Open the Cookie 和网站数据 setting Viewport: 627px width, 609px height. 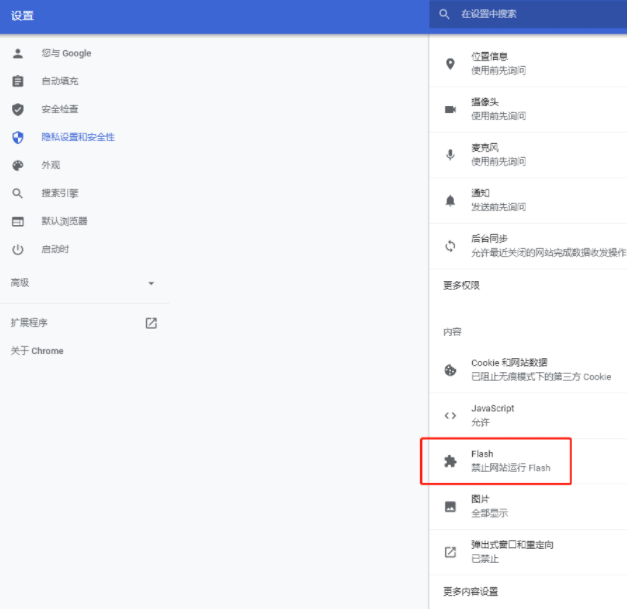(528, 370)
